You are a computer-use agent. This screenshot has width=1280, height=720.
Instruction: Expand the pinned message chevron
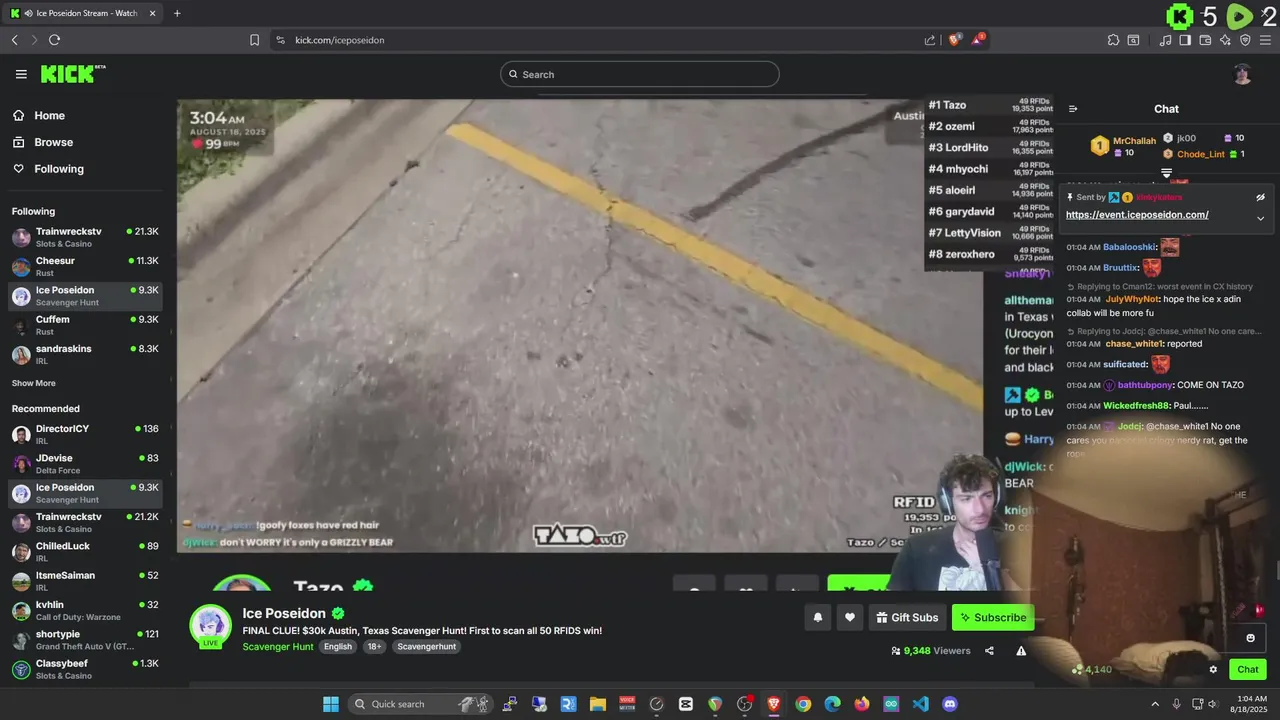[1260, 218]
